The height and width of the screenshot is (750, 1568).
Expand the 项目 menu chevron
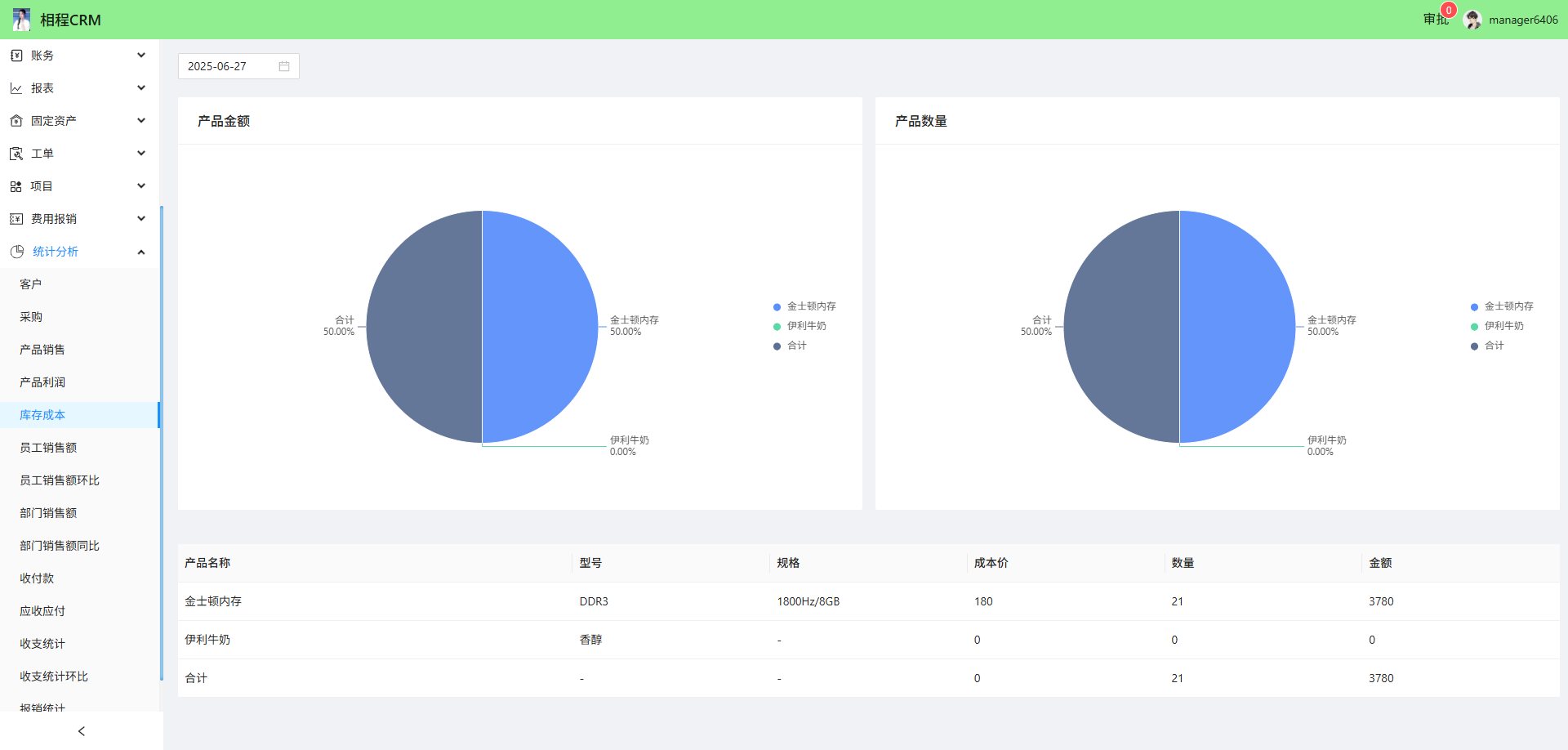(x=141, y=186)
